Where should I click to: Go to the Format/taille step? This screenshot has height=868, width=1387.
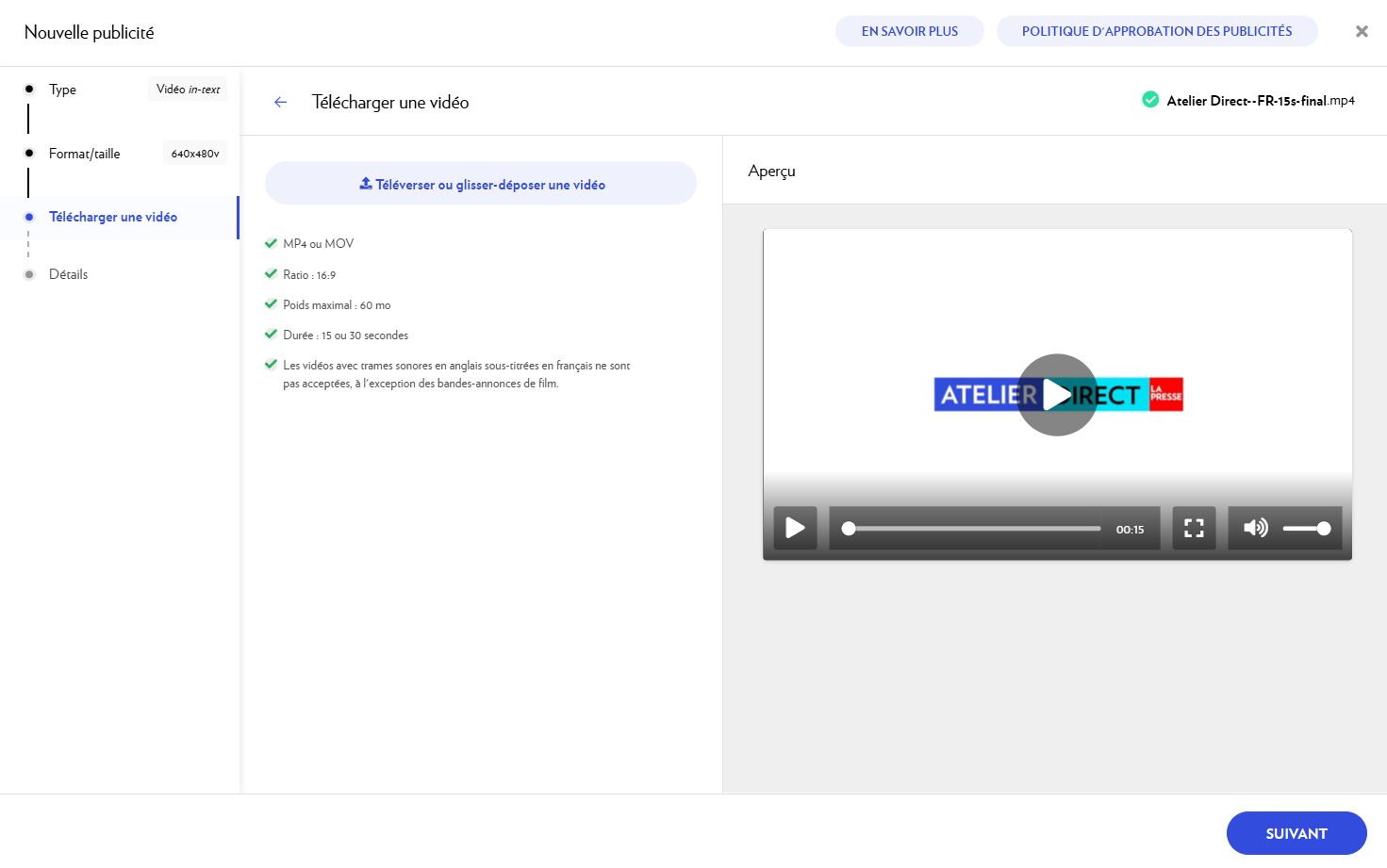tap(84, 154)
